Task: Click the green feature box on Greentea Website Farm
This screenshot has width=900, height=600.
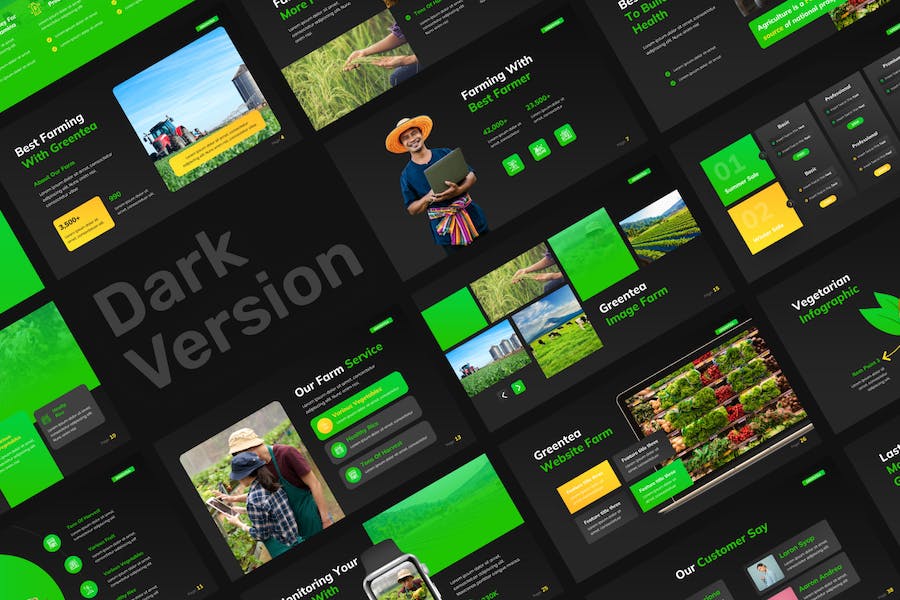Action: tap(661, 486)
